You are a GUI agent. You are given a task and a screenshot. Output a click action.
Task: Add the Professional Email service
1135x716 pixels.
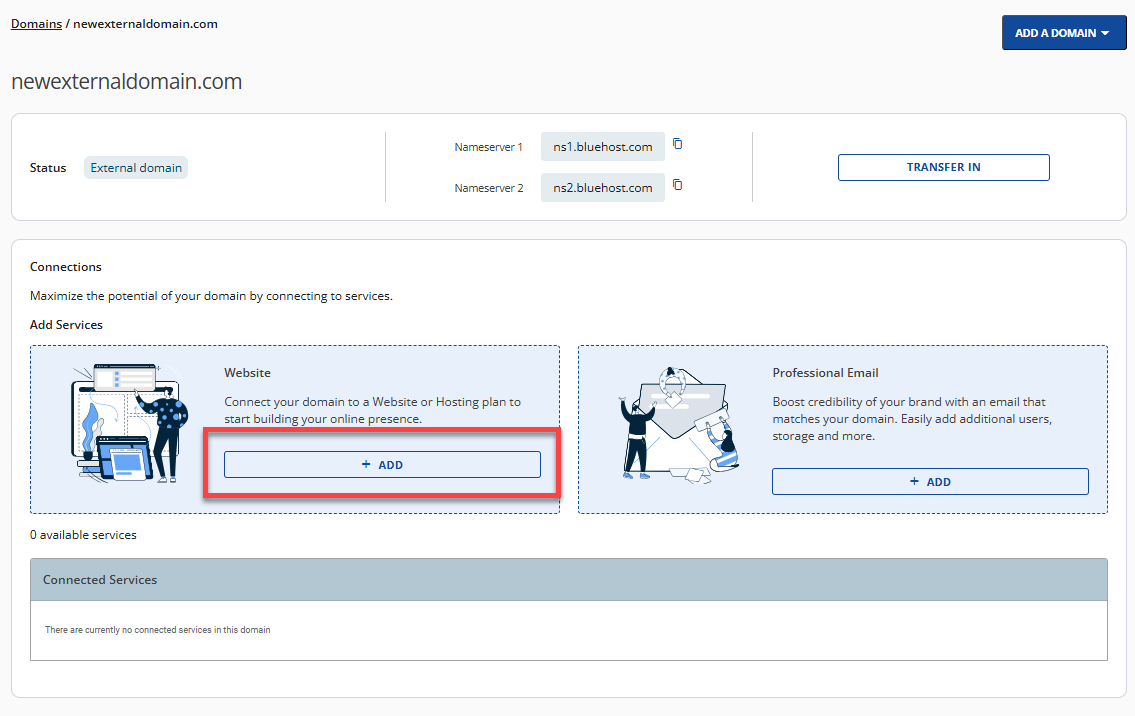pos(929,482)
